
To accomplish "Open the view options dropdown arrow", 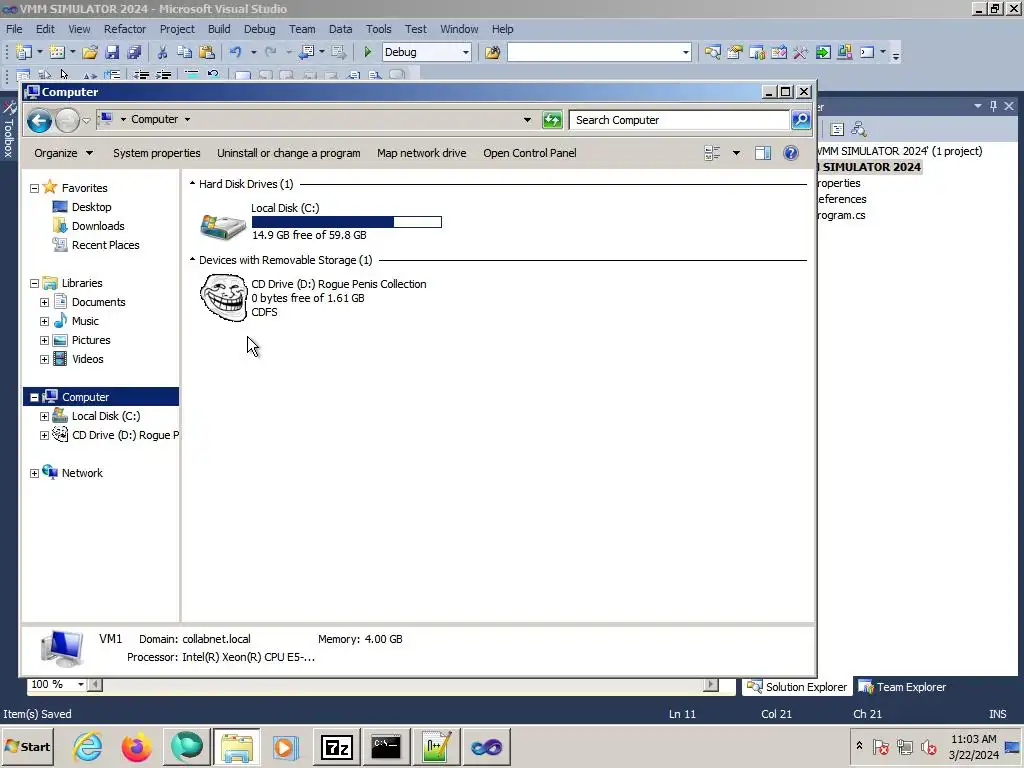I will (x=736, y=153).
